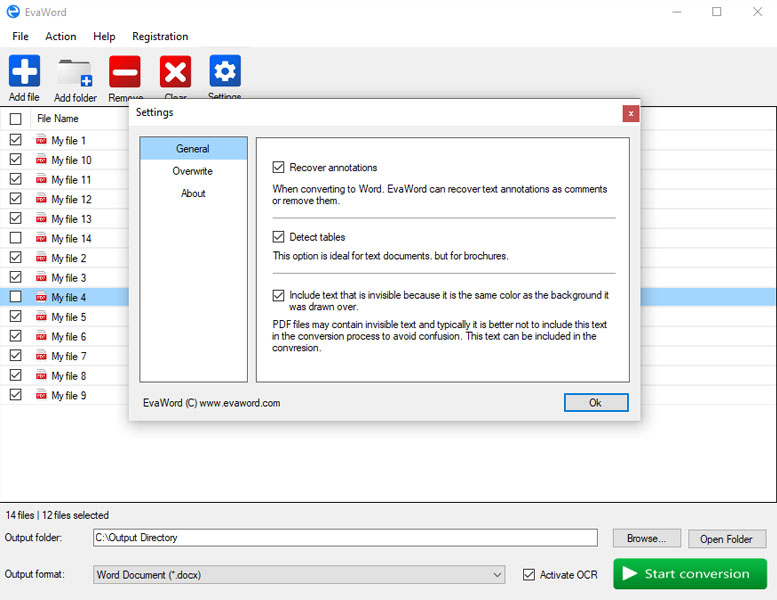Click the green Start conversion button
This screenshot has height=600, width=777.
[690, 574]
